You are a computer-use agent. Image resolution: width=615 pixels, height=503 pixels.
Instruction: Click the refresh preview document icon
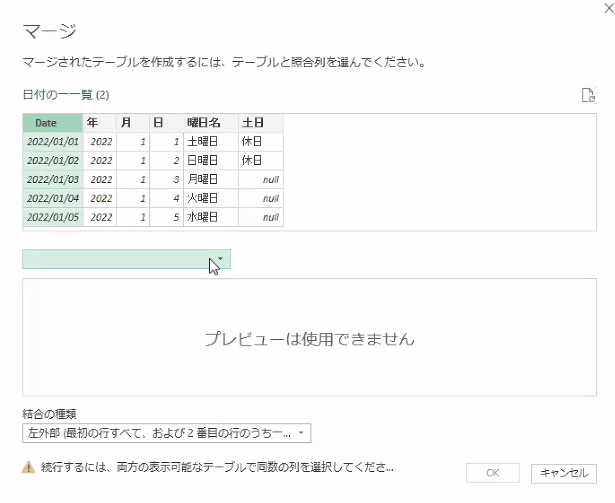(588, 95)
